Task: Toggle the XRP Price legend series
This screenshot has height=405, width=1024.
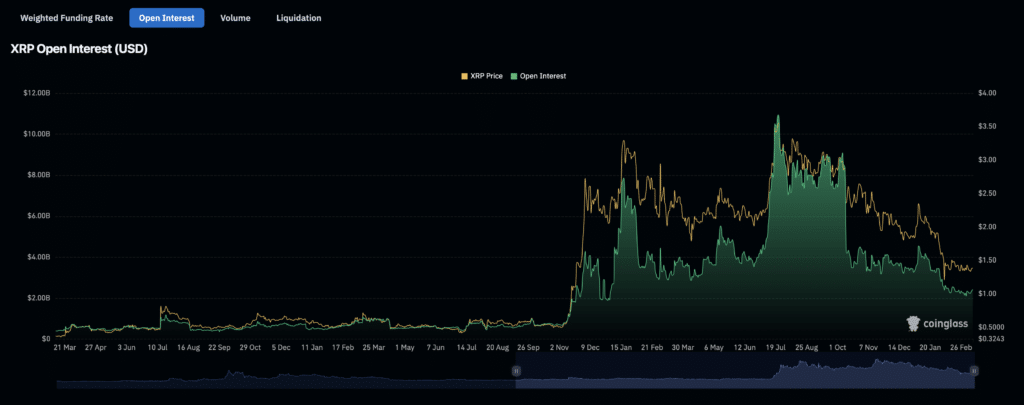Action: [x=482, y=76]
